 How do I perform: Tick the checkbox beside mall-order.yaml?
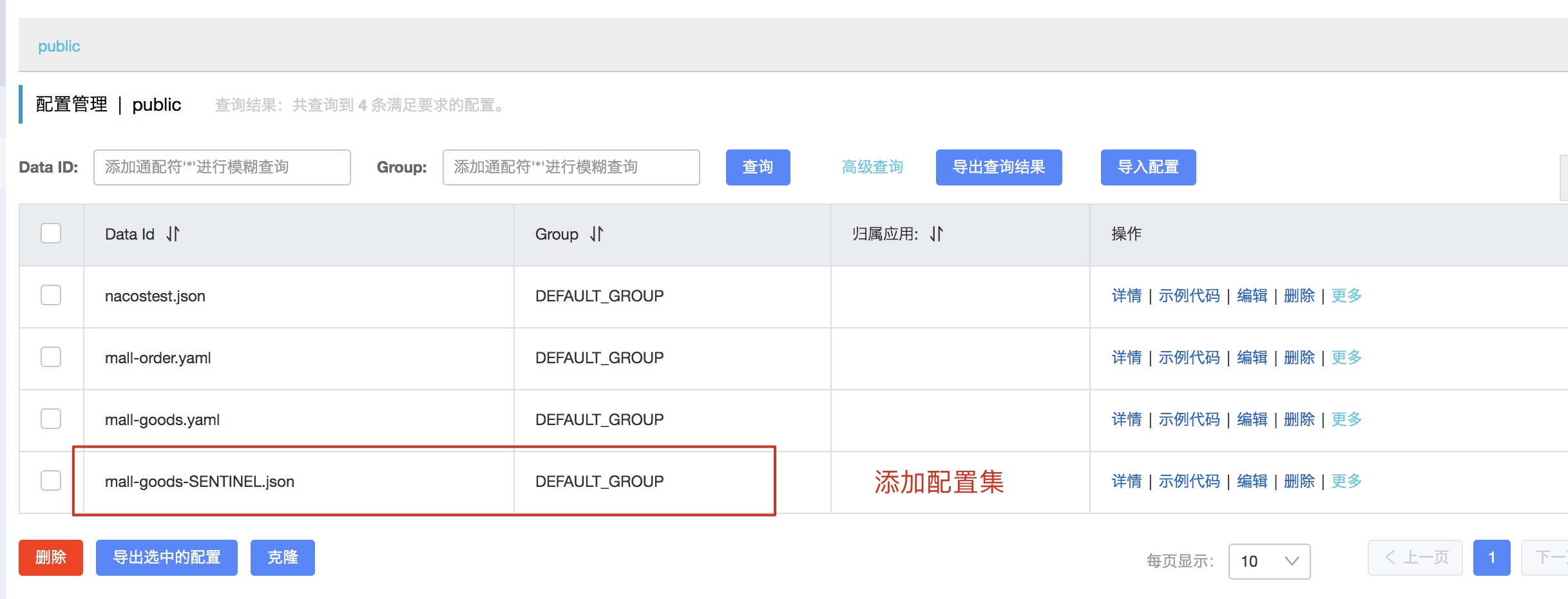(x=50, y=356)
